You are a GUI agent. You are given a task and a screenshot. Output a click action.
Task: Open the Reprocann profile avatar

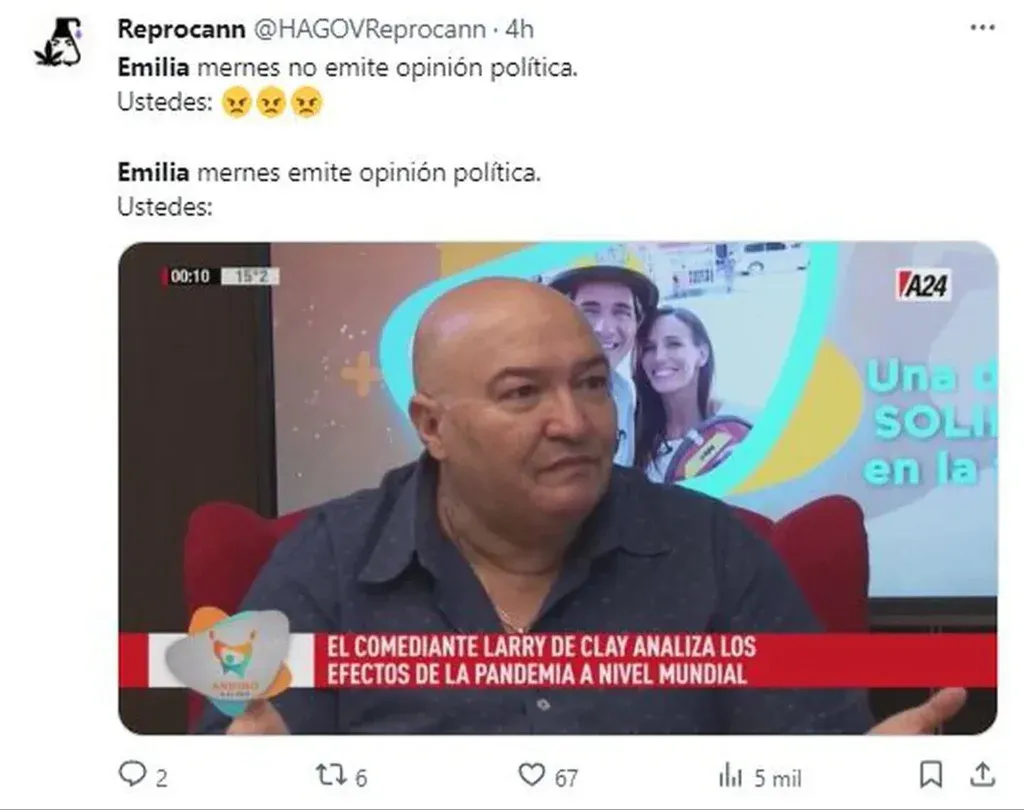59,43
